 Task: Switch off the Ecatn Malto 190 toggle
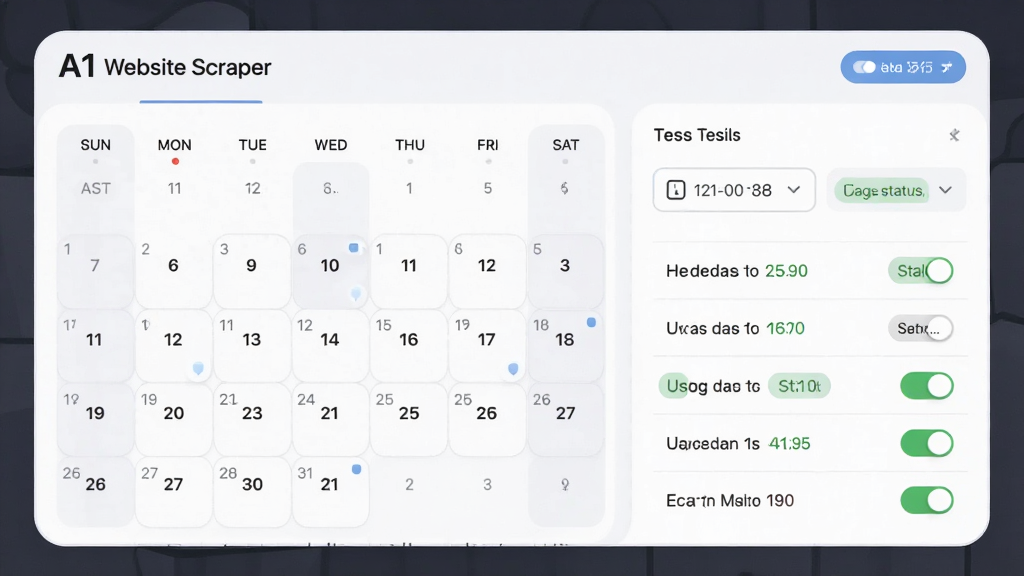click(927, 501)
